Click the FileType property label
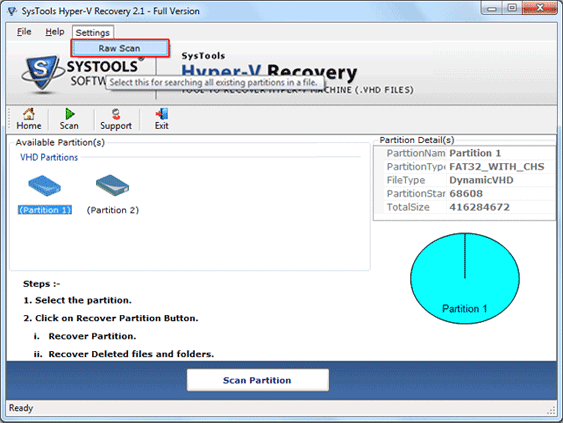The width and height of the screenshot is (563, 423). pos(406,180)
